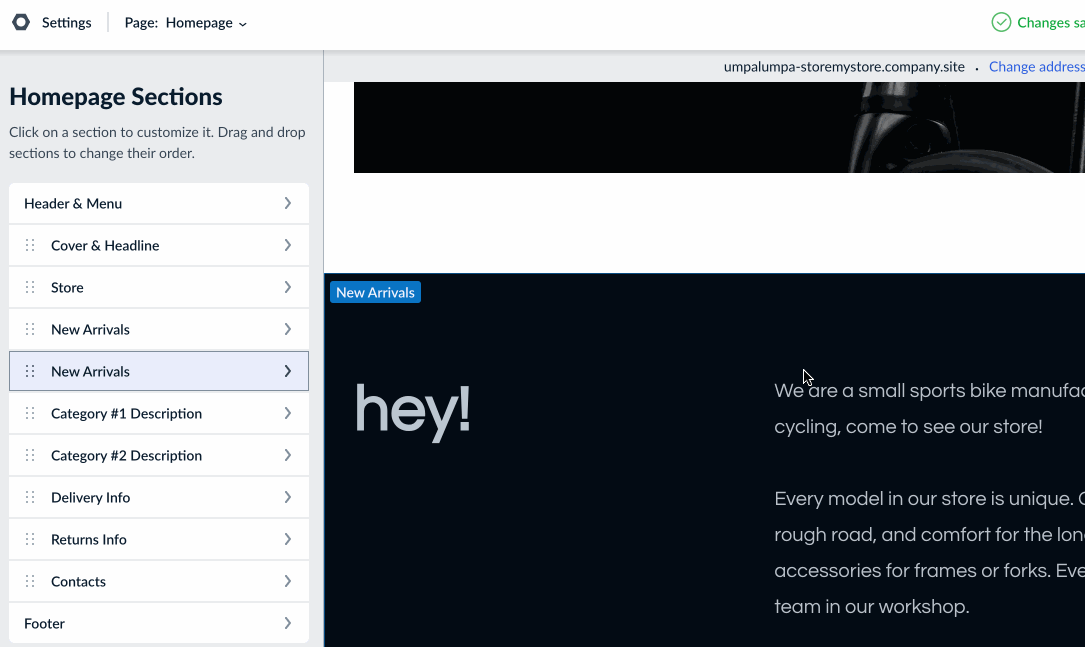Open the Page Homepage dropdown

[206, 22]
